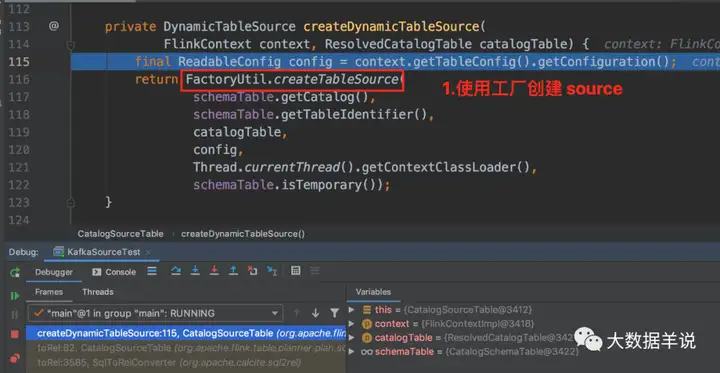This screenshot has width=720, height=373.
Task: Click the CatalogSourceTable breadcrumb
Action: pyautogui.click(x=120, y=234)
